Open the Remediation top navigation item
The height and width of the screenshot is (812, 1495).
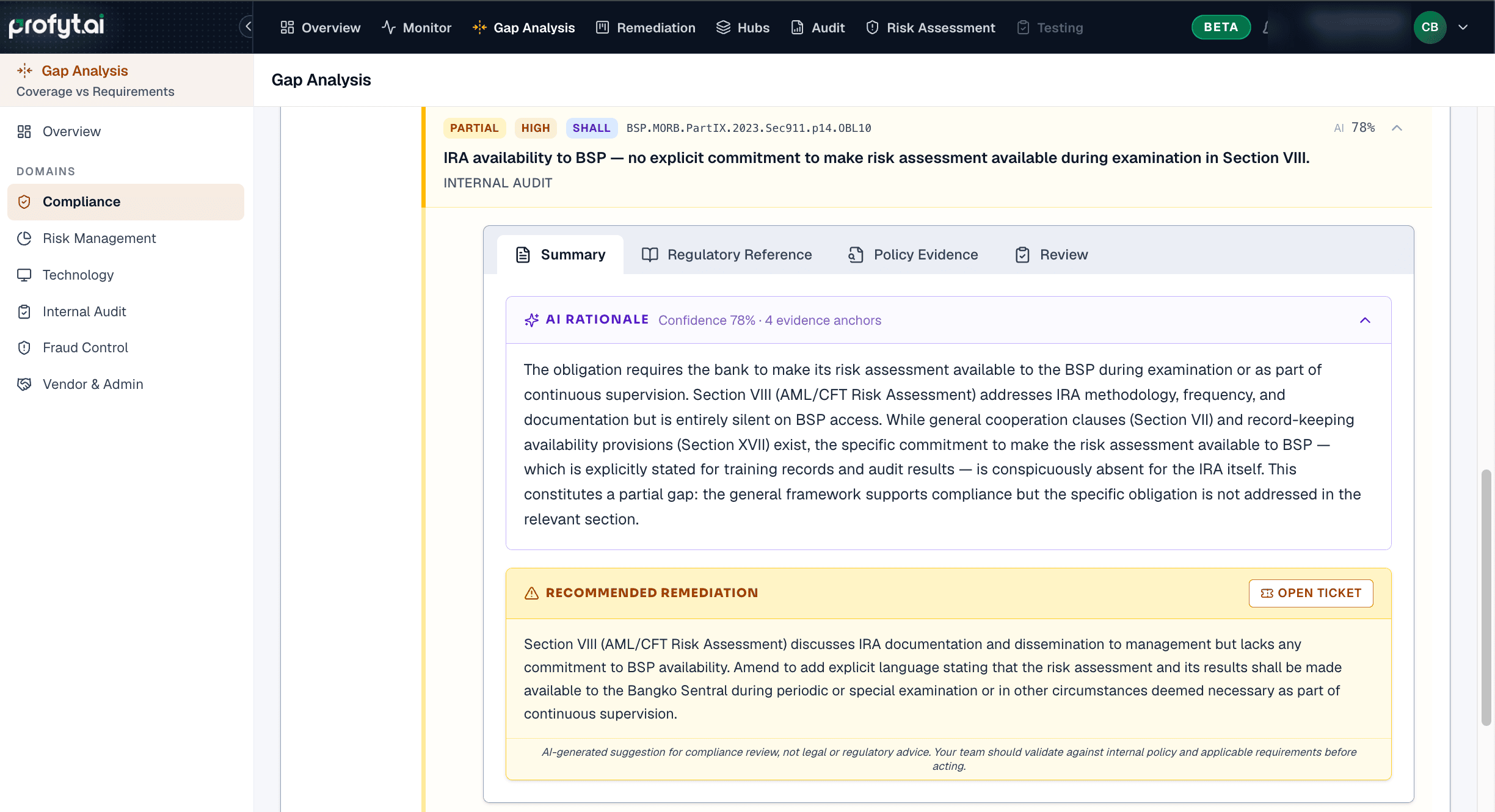(646, 27)
